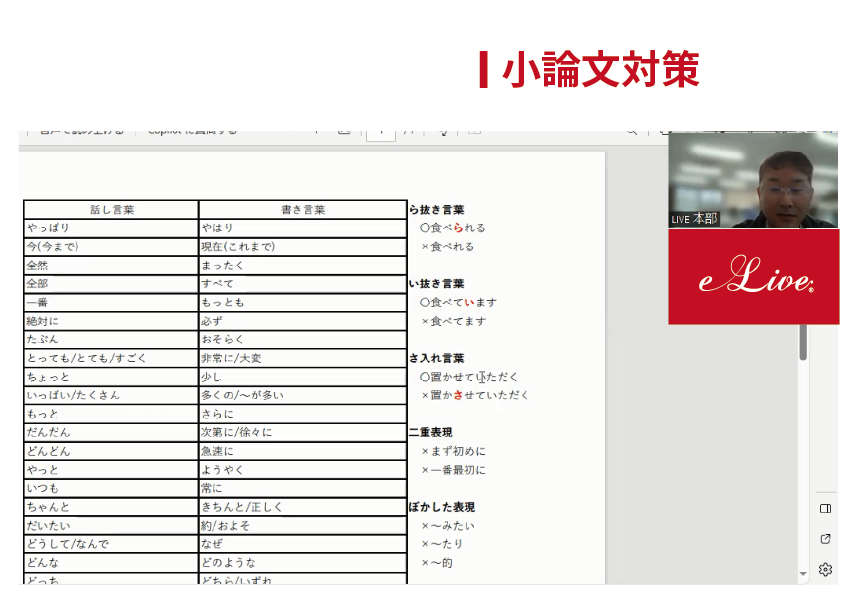Screen dimensions: 860x608
Task: Click the eLive logo banner
Action: point(754,277)
